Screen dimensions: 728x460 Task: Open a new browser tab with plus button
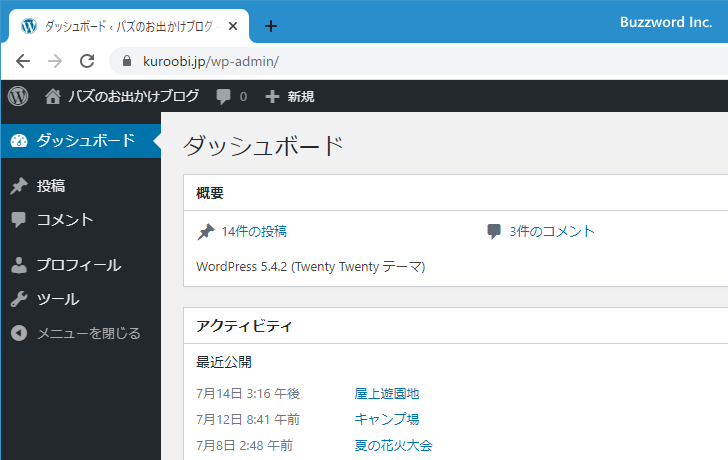(270, 26)
